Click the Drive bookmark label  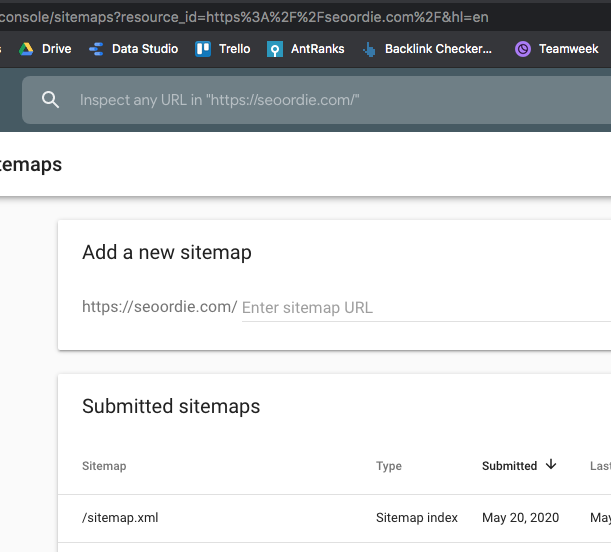pyautogui.click(x=57, y=49)
